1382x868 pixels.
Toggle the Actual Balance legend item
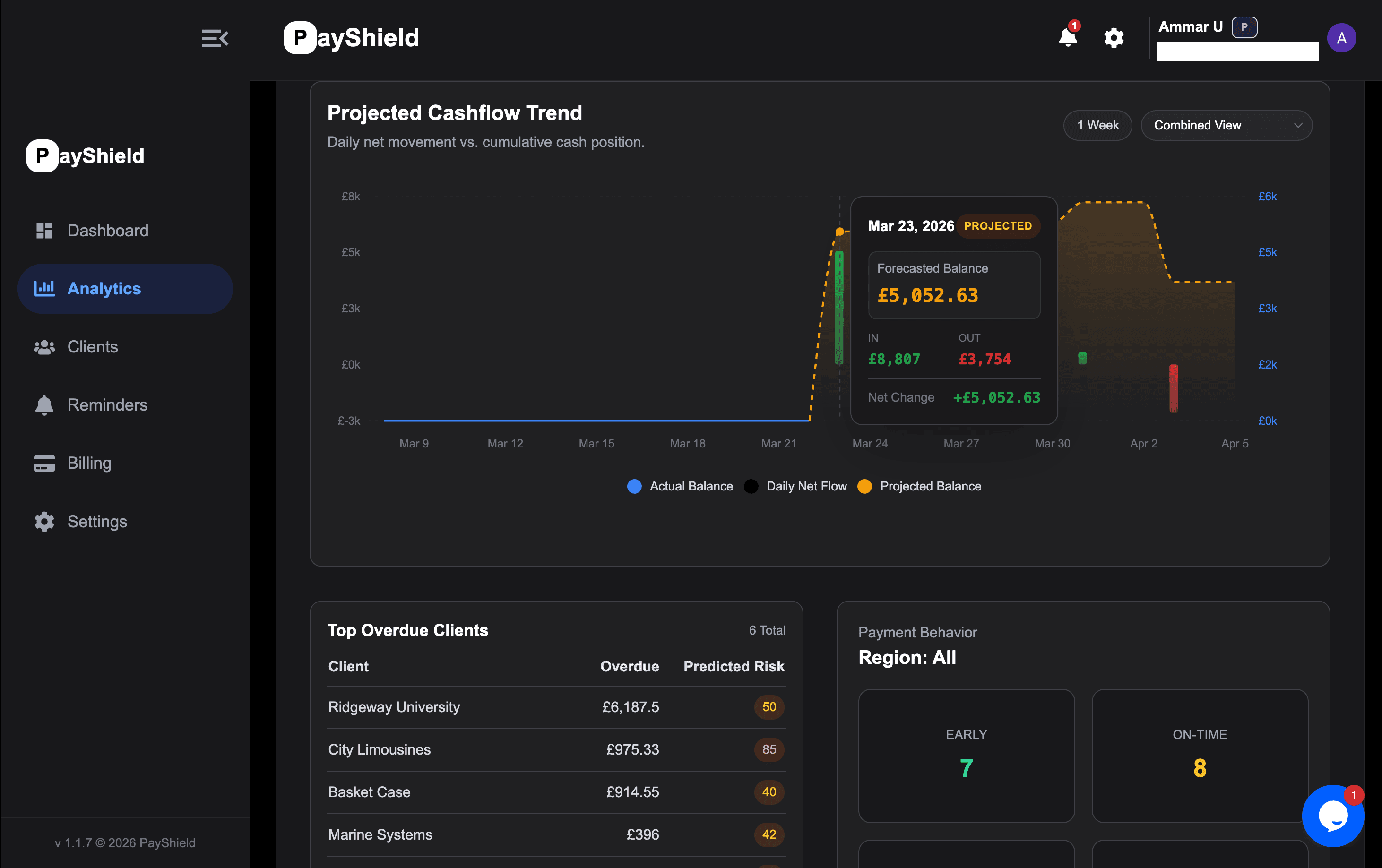click(680, 487)
